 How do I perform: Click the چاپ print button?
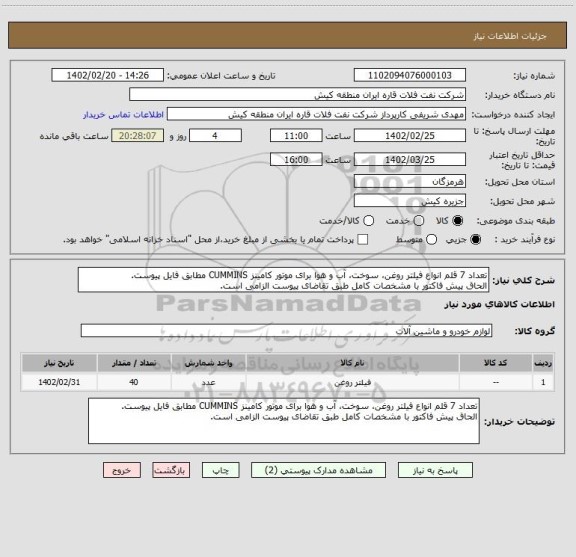coord(221,470)
